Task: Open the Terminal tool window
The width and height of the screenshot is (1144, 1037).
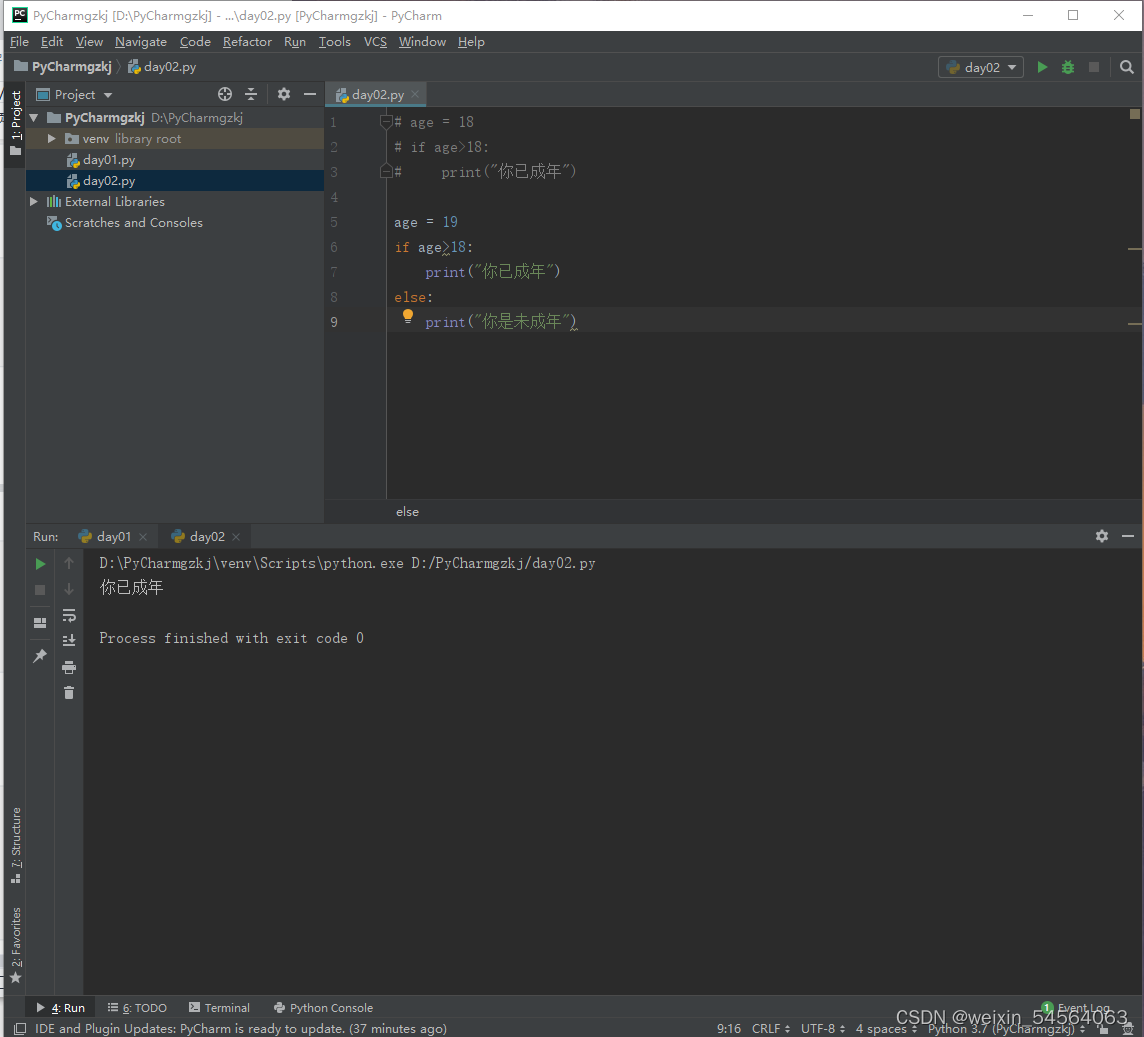Action: tap(219, 1008)
